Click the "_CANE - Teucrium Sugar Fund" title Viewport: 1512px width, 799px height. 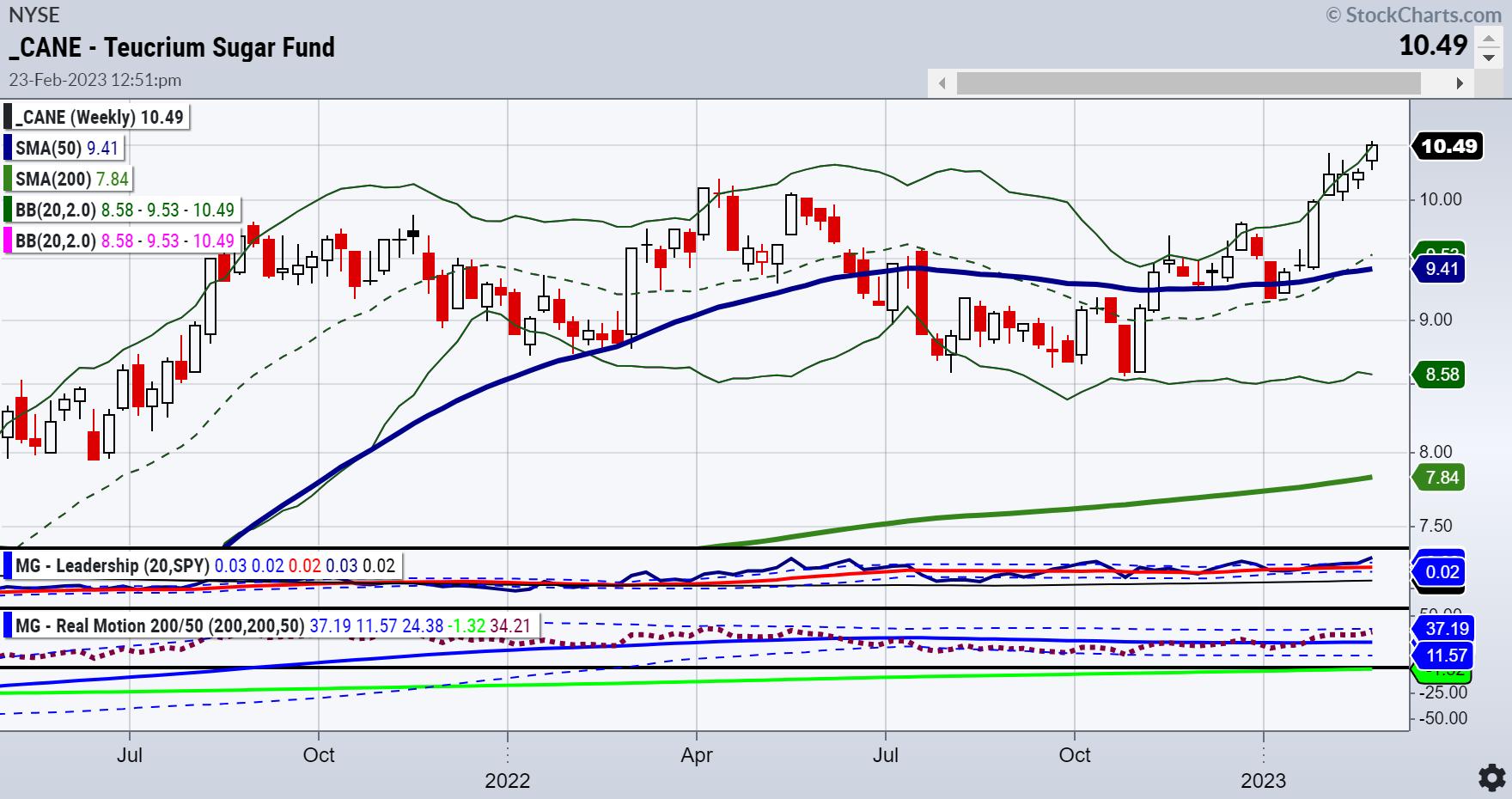click(x=172, y=47)
